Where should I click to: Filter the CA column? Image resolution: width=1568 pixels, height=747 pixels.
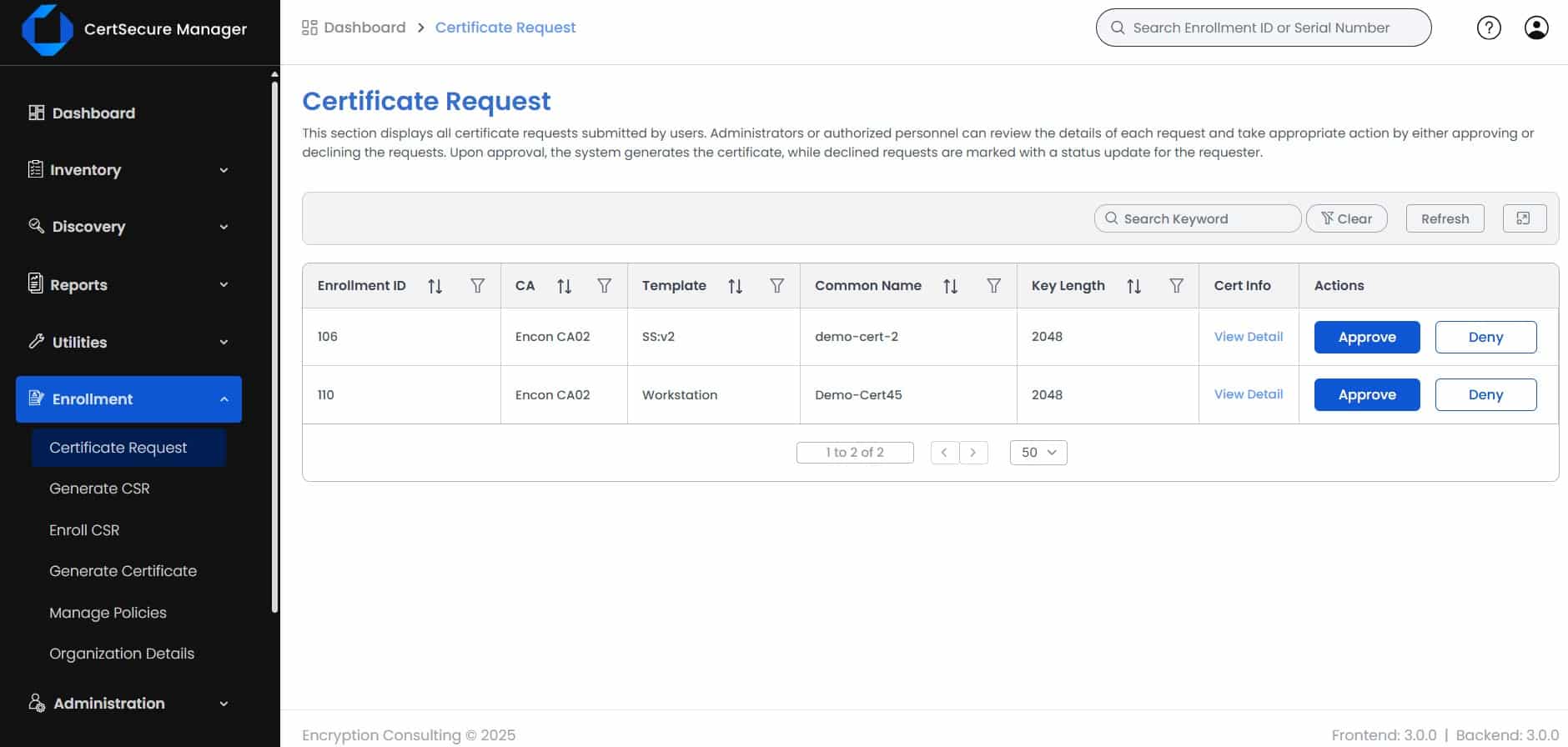pos(605,286)
